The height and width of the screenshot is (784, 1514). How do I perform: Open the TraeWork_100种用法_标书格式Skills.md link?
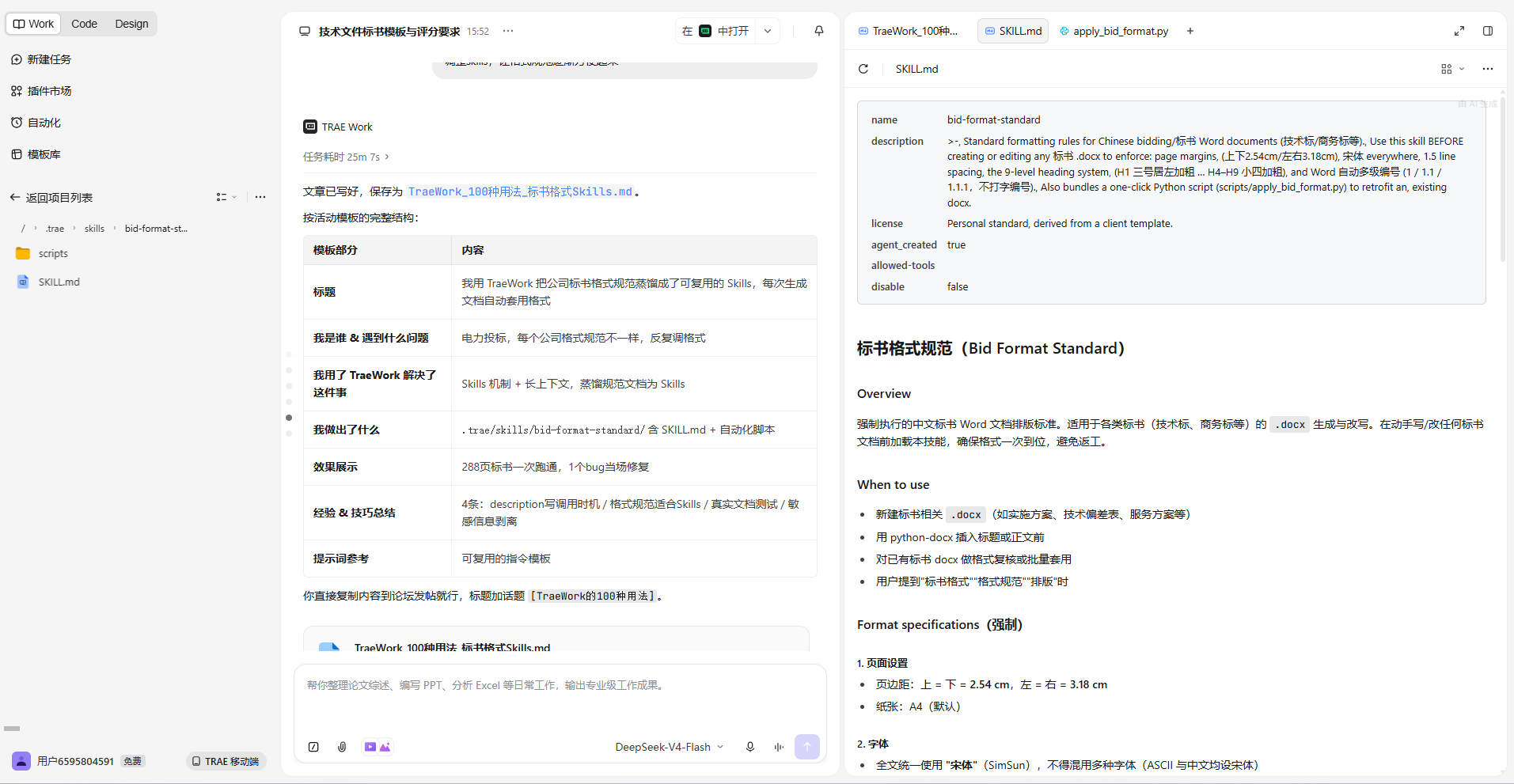click(x=520, y=191)
